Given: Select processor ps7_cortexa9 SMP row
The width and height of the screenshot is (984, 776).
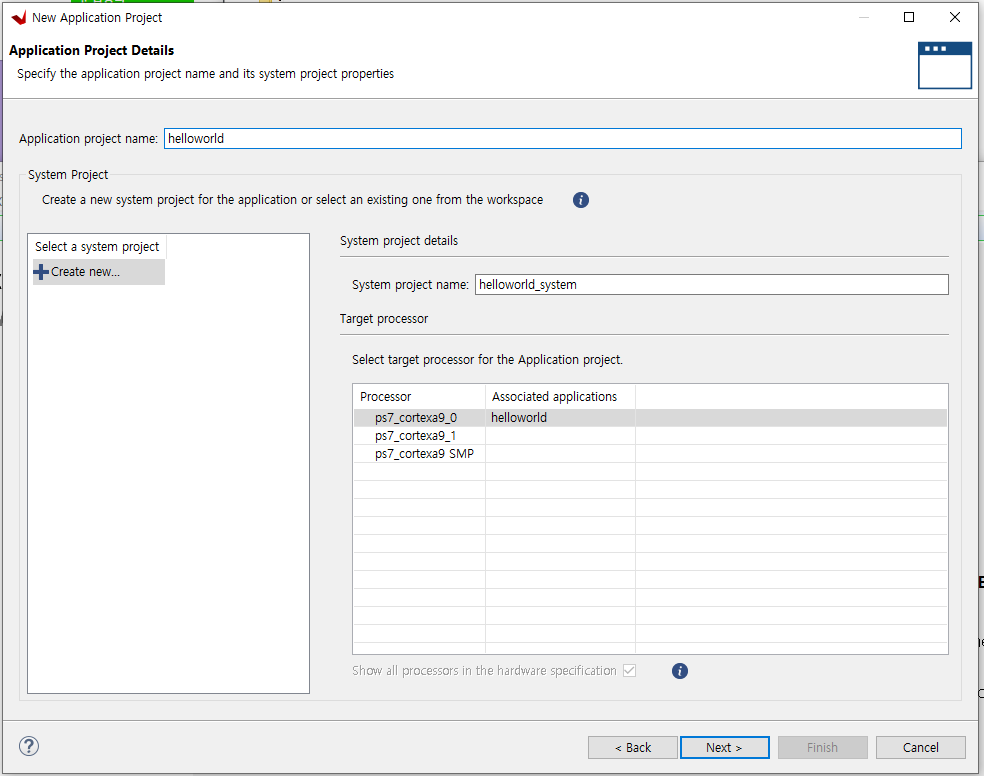Looking at the screenshot, I should (x=650, y=454).
